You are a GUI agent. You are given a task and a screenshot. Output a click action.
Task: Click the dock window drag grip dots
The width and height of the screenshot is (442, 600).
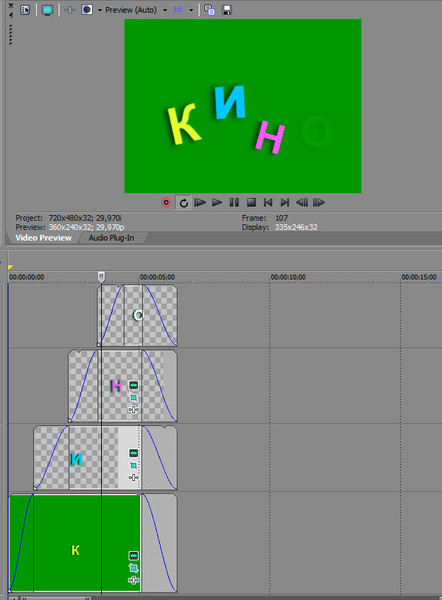pos(11,35)
